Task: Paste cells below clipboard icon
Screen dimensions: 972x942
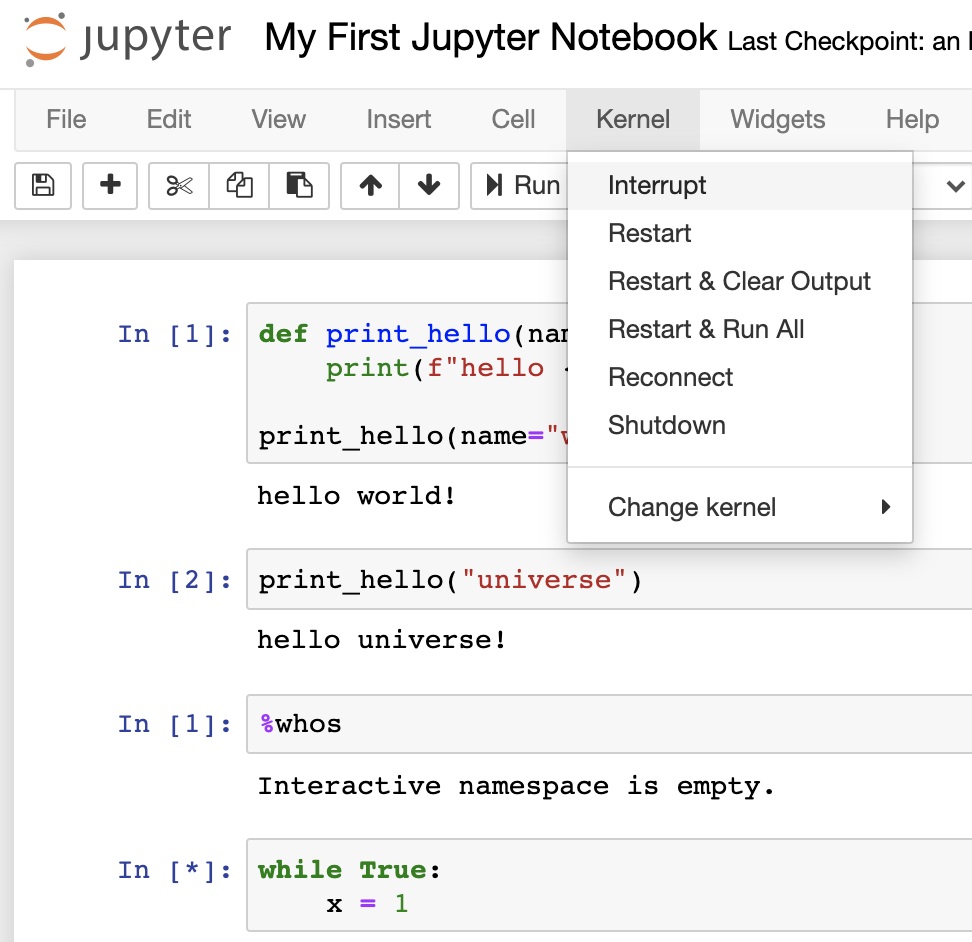Action: (299, 185)
